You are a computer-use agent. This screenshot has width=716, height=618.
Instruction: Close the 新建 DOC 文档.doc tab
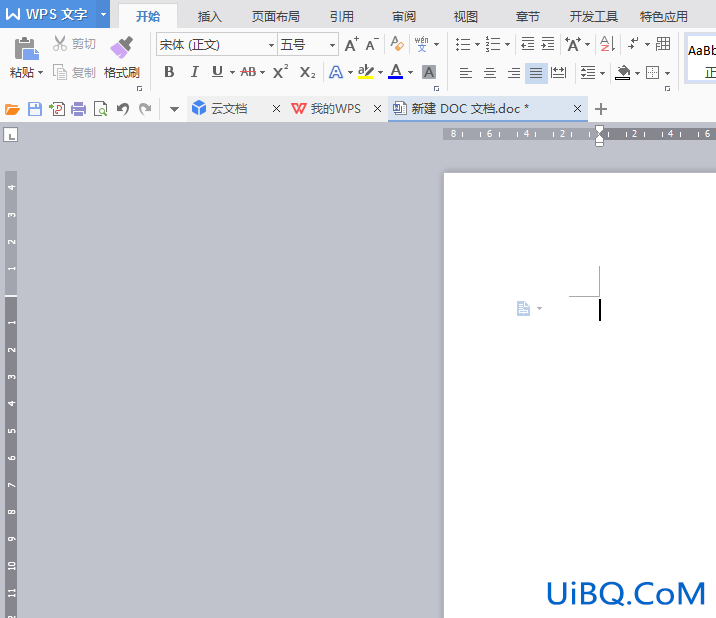point(577,109)
